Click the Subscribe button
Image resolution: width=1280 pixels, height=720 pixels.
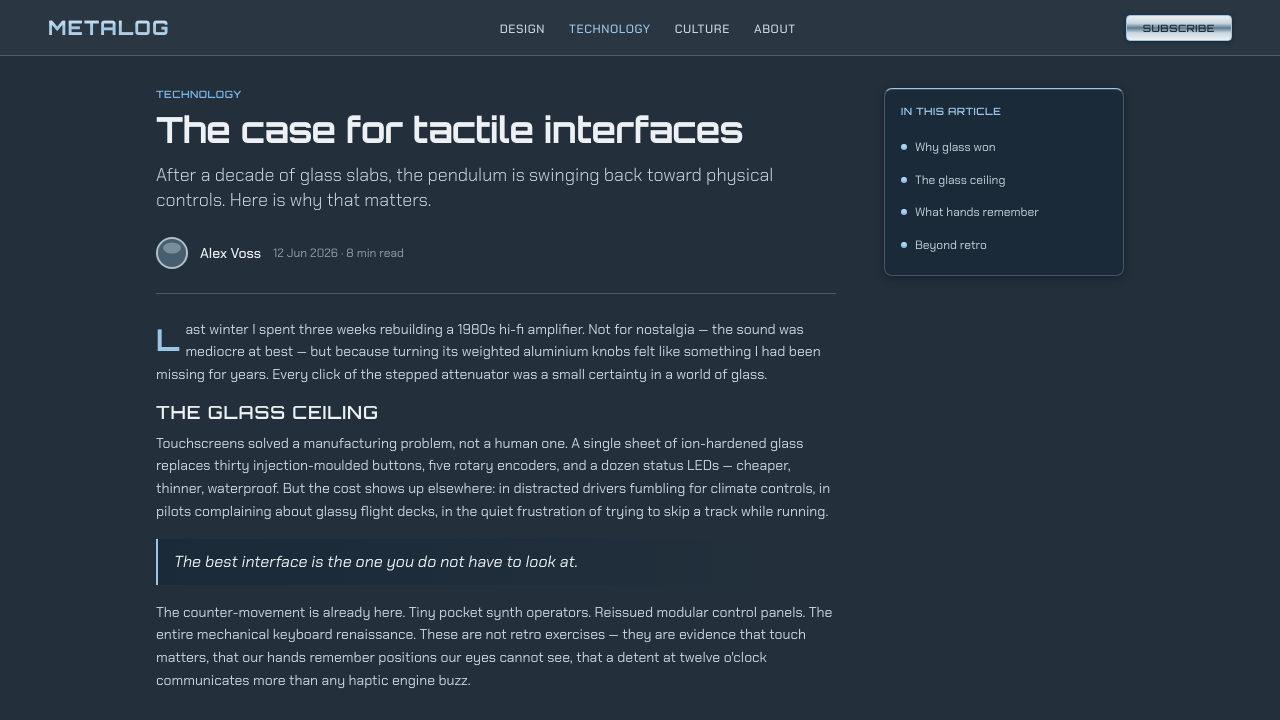click(x=1179, y=28)
